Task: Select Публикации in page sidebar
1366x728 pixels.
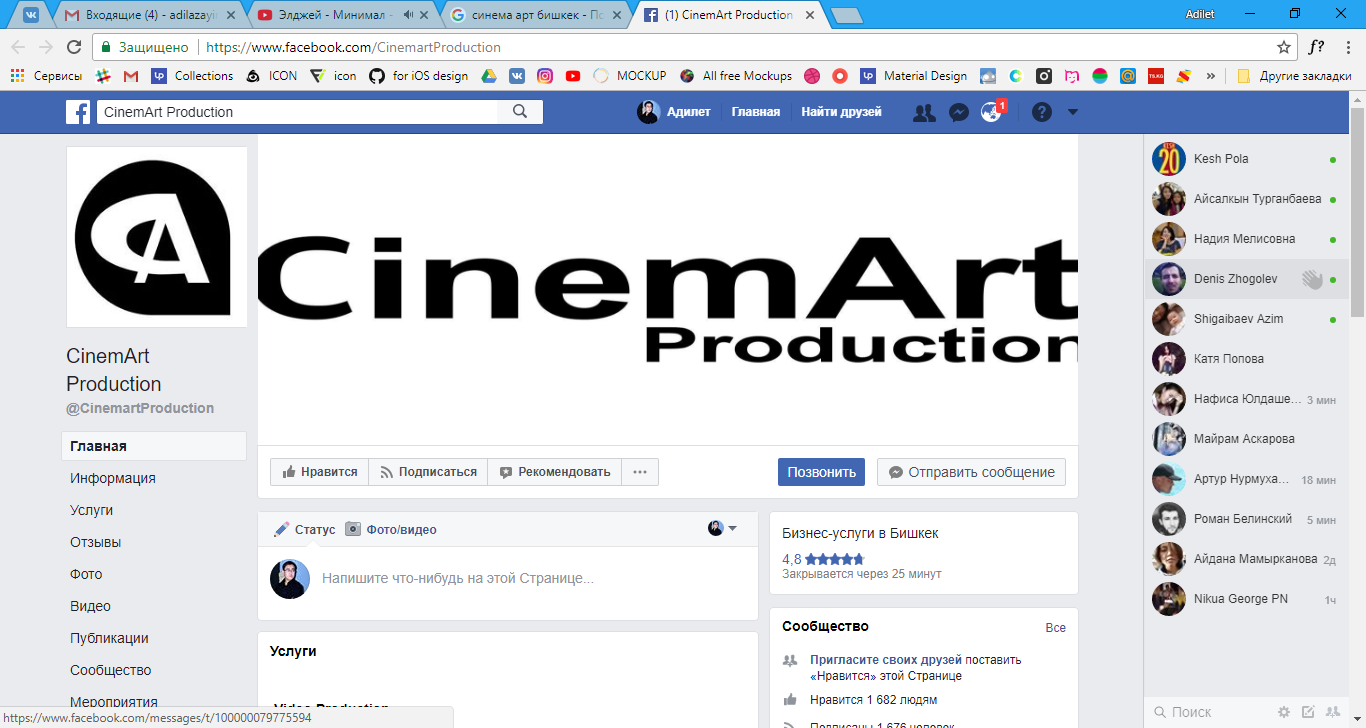Action: [x=109, y=638]
